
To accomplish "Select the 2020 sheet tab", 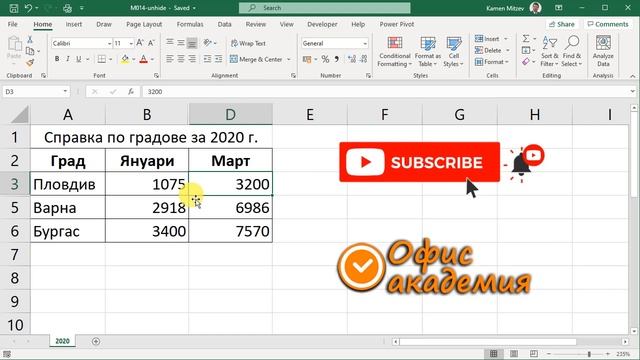I will pyautogui.click(x=62, y=341).
